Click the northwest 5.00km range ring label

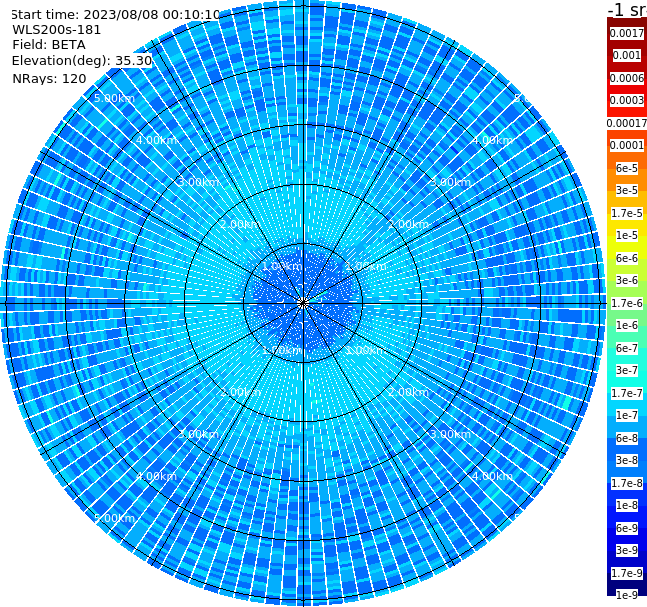114,98
